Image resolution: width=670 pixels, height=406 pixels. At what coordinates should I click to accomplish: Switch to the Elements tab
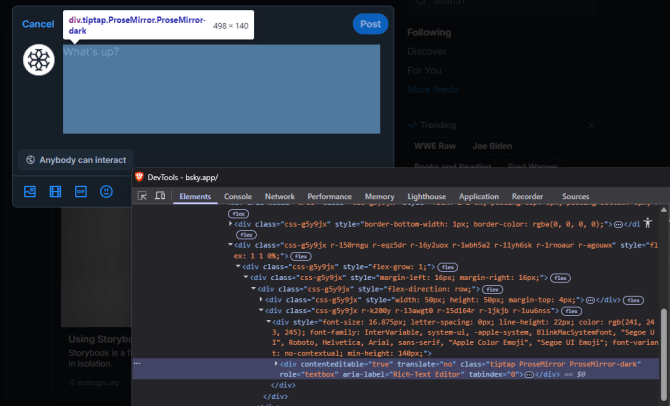click(x=195, y=197)
